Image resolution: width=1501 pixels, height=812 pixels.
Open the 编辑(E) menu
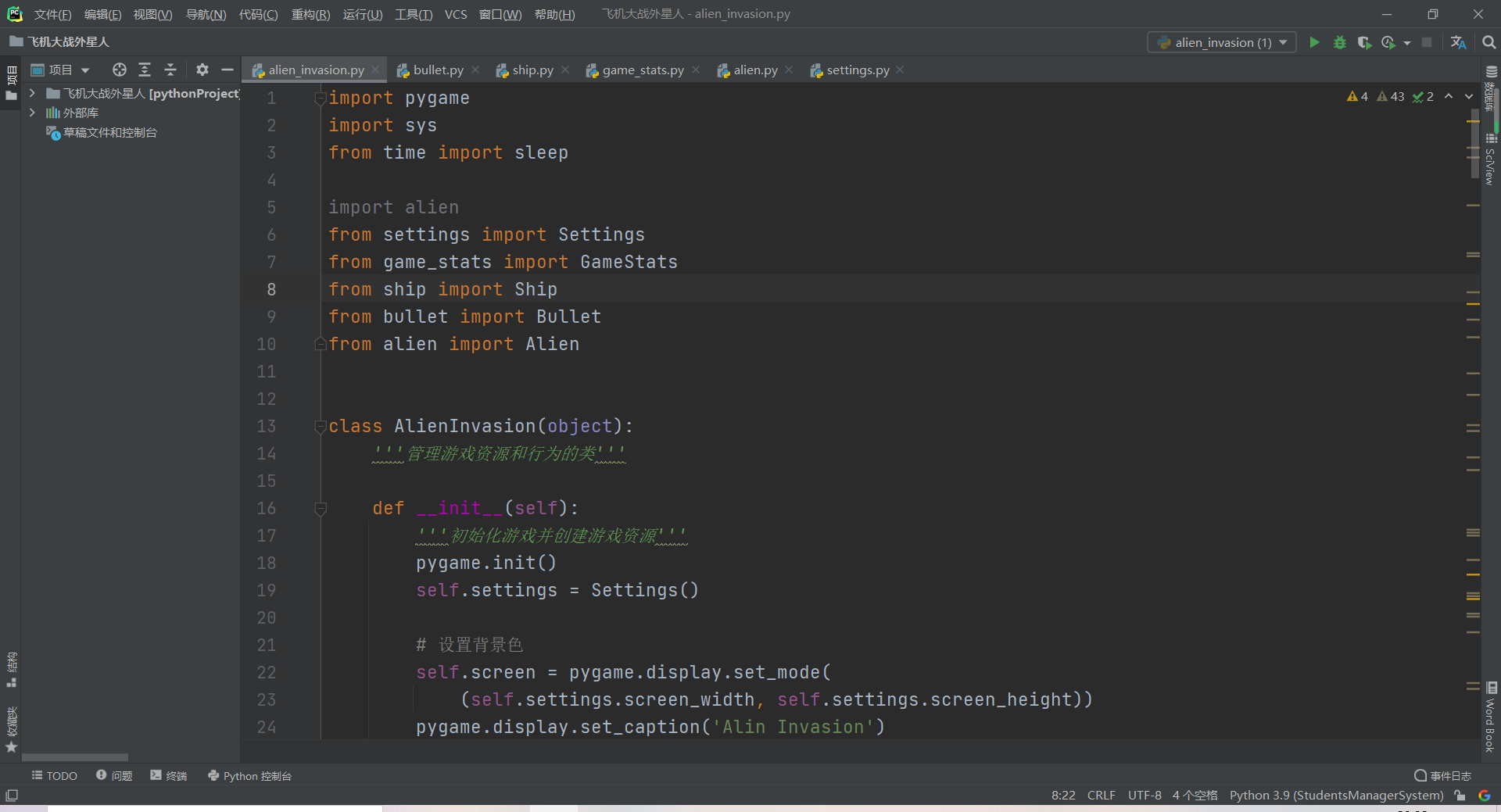[102, 14]
